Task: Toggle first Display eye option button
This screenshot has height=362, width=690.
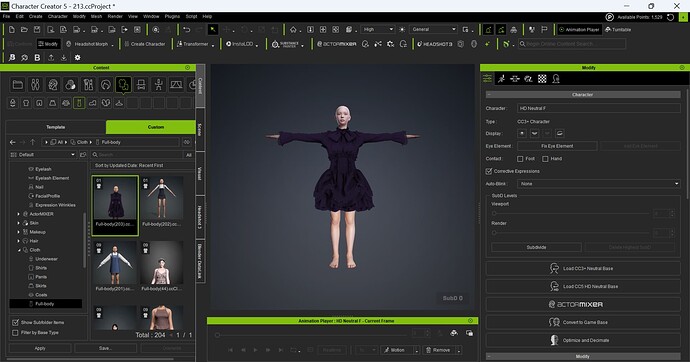Action: click(x=522, y=133)
